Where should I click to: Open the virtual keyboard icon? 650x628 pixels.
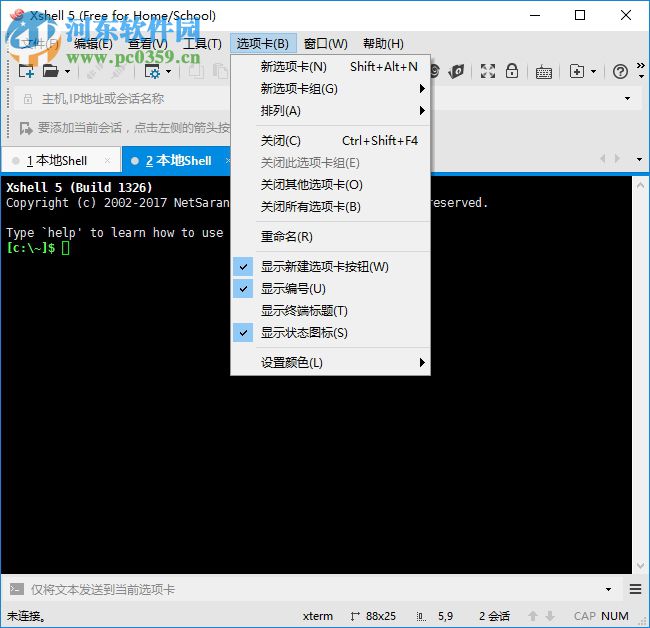(x=543, y=72)
